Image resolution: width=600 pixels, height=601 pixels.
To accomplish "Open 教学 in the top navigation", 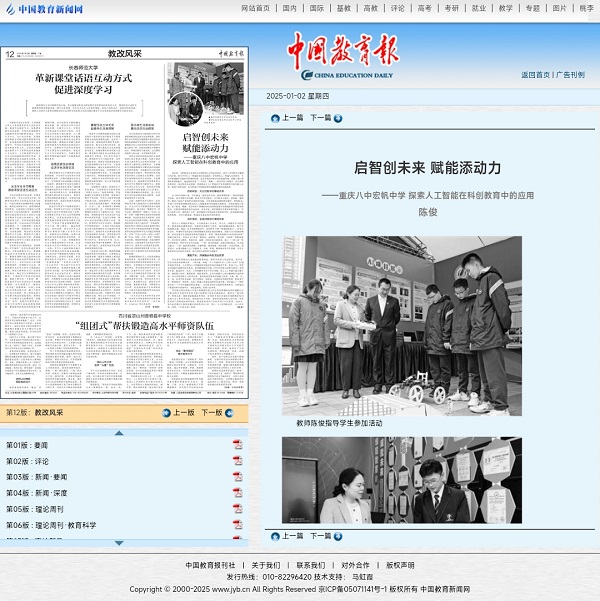I will (505, 8).
